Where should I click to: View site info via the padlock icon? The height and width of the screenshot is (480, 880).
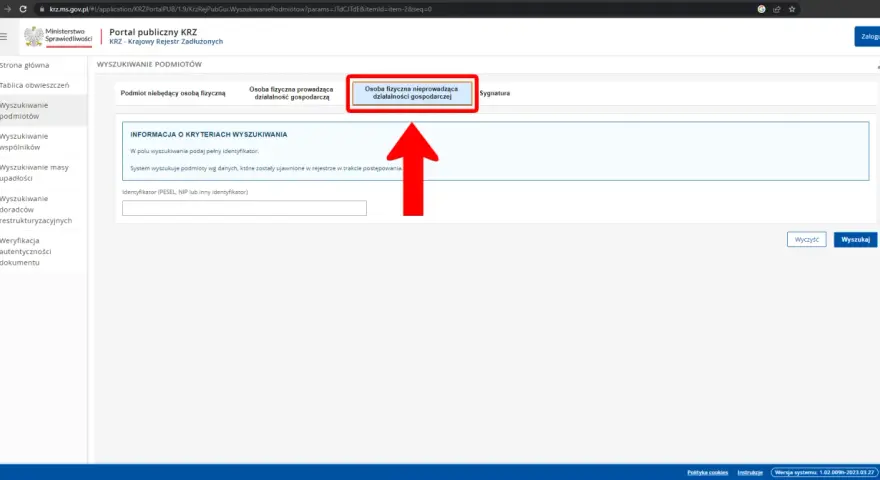(x=42, y=9)
